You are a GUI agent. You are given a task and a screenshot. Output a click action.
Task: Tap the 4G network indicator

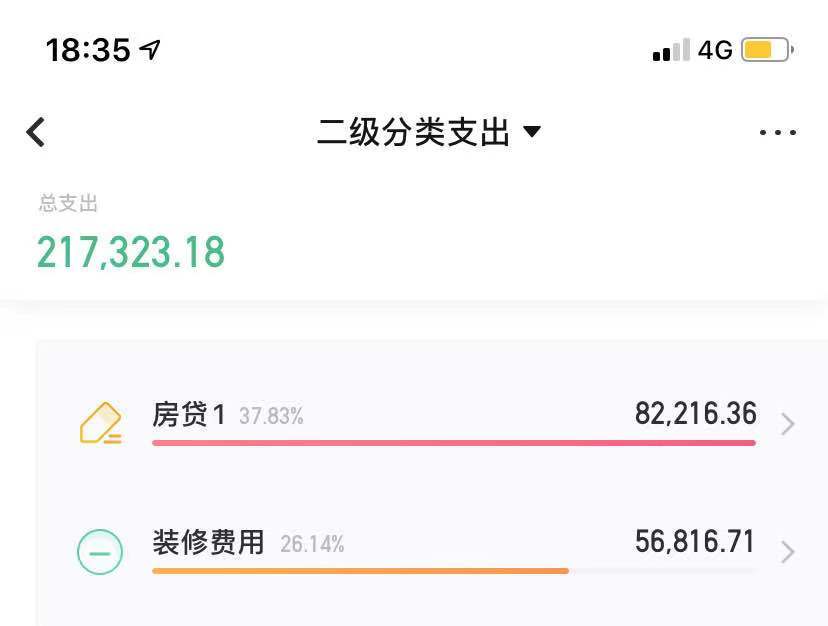[715, 50]
